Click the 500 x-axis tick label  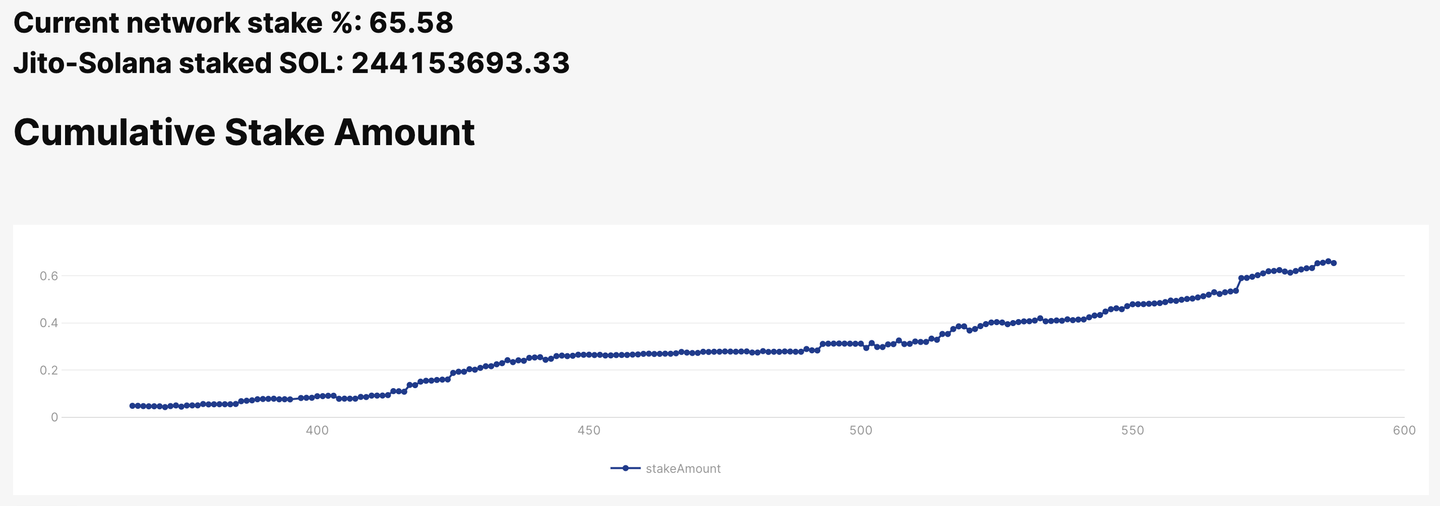point(860,431)
